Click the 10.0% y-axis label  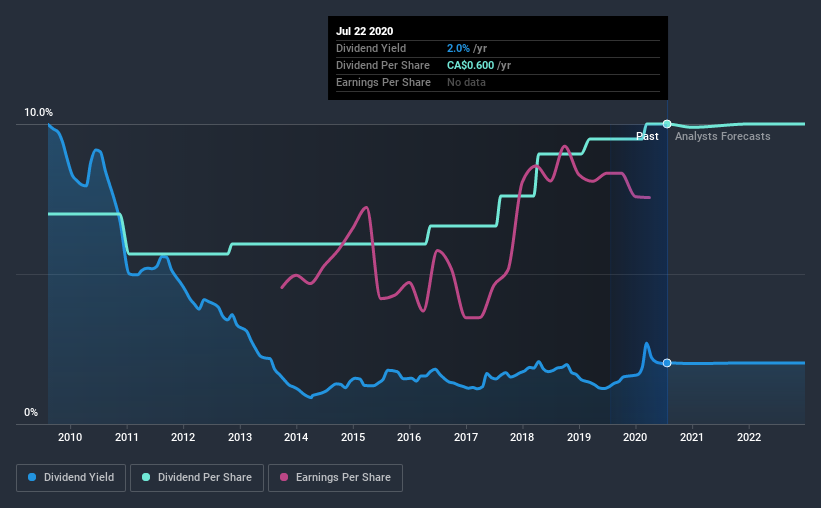click(x=38, y=113)
